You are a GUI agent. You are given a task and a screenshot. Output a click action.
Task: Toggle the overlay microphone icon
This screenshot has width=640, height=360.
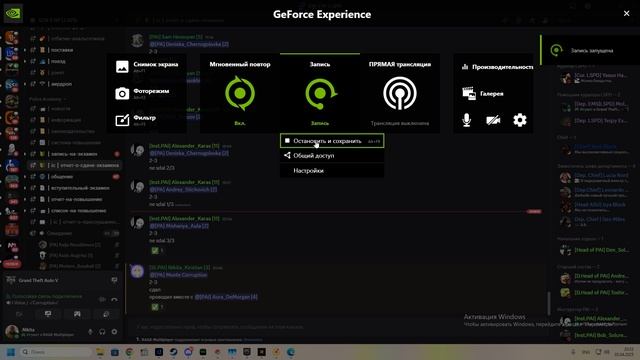(467, 120)
